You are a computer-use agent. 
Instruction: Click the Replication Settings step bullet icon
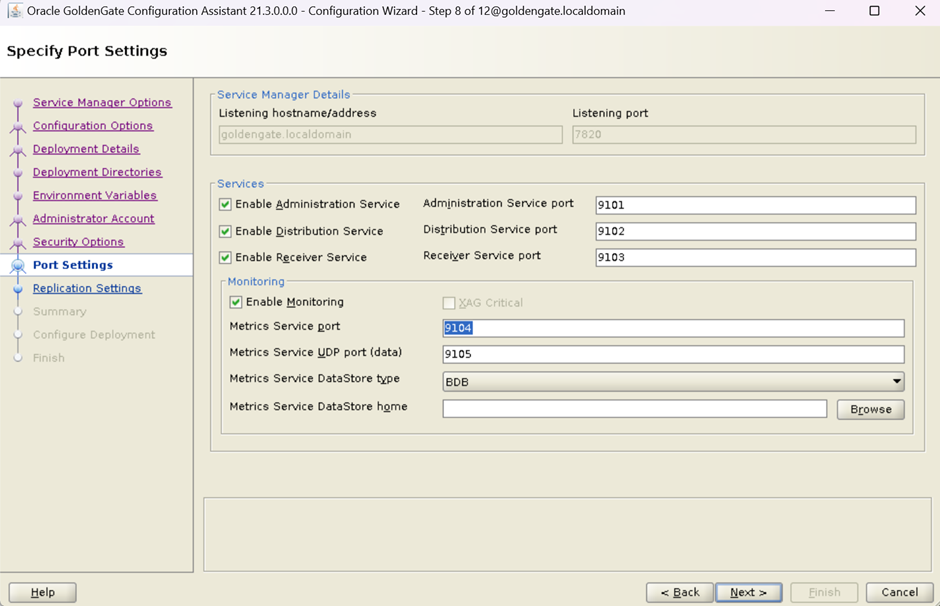(18, 289)
